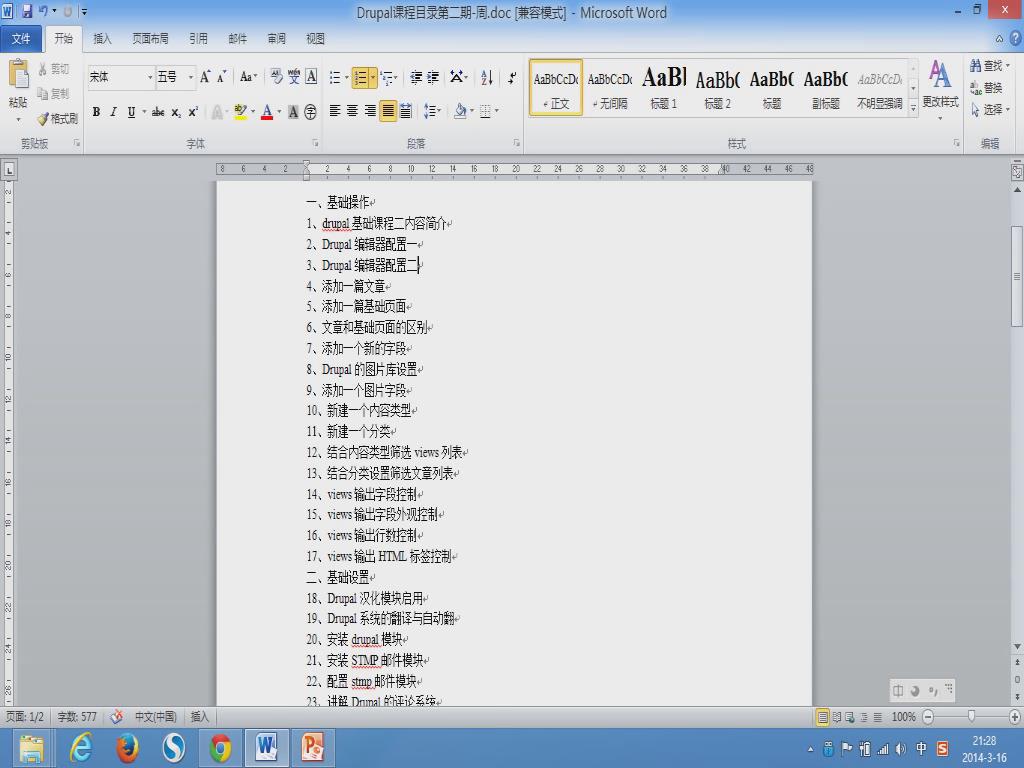Open the line spacing dropdown
This screenshot has width=1024, height=768.
coord(432,111)
